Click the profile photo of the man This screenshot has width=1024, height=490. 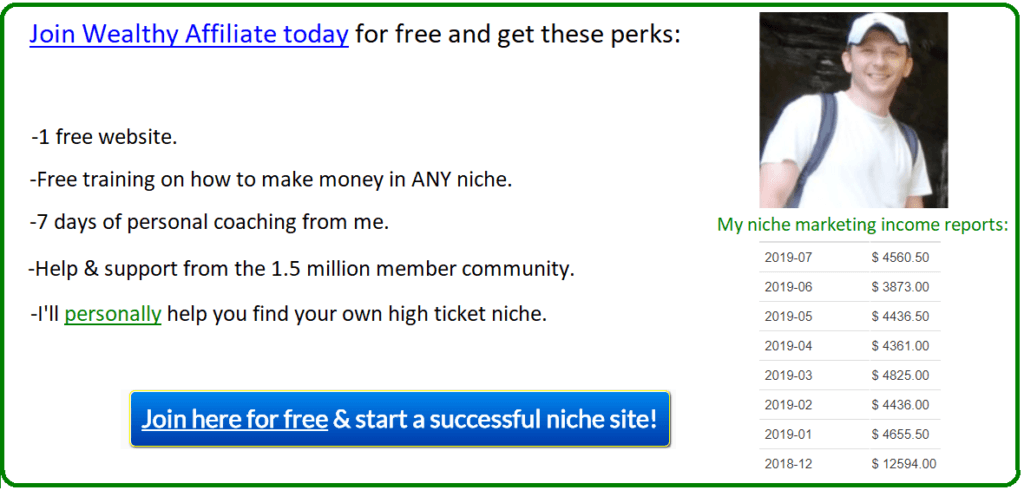pyautogui.click(x=854, y=110)
